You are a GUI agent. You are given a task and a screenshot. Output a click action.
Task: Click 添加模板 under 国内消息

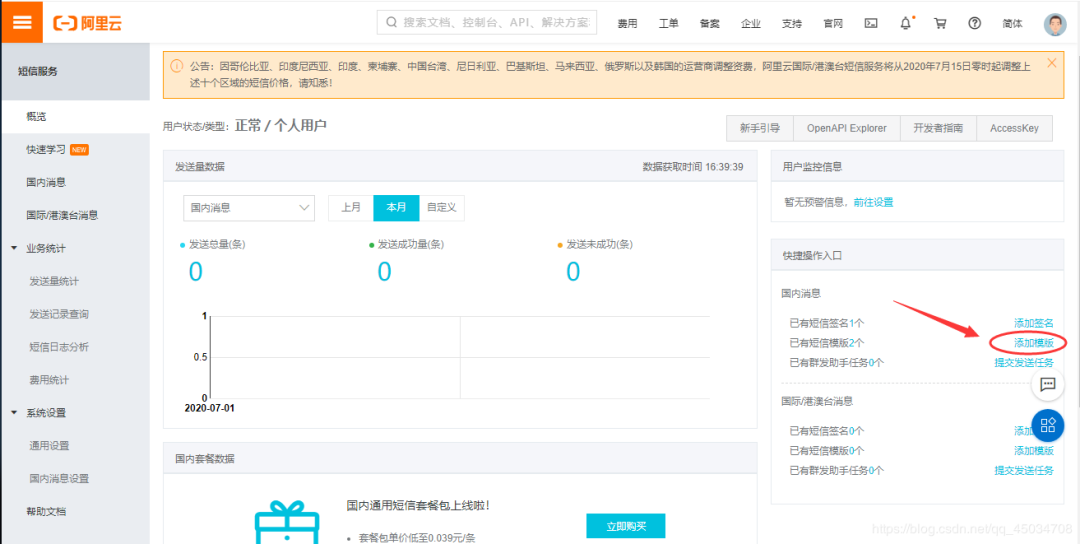(x=1033, y=342)
